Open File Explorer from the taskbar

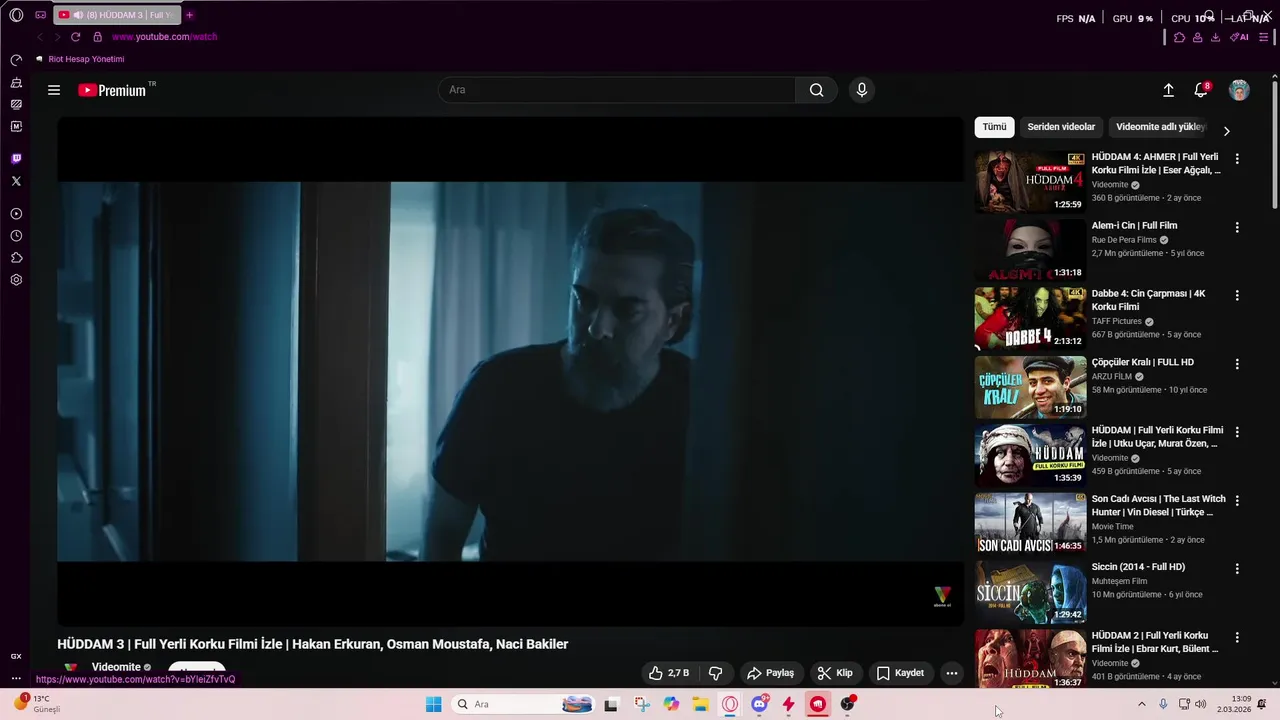701,704
